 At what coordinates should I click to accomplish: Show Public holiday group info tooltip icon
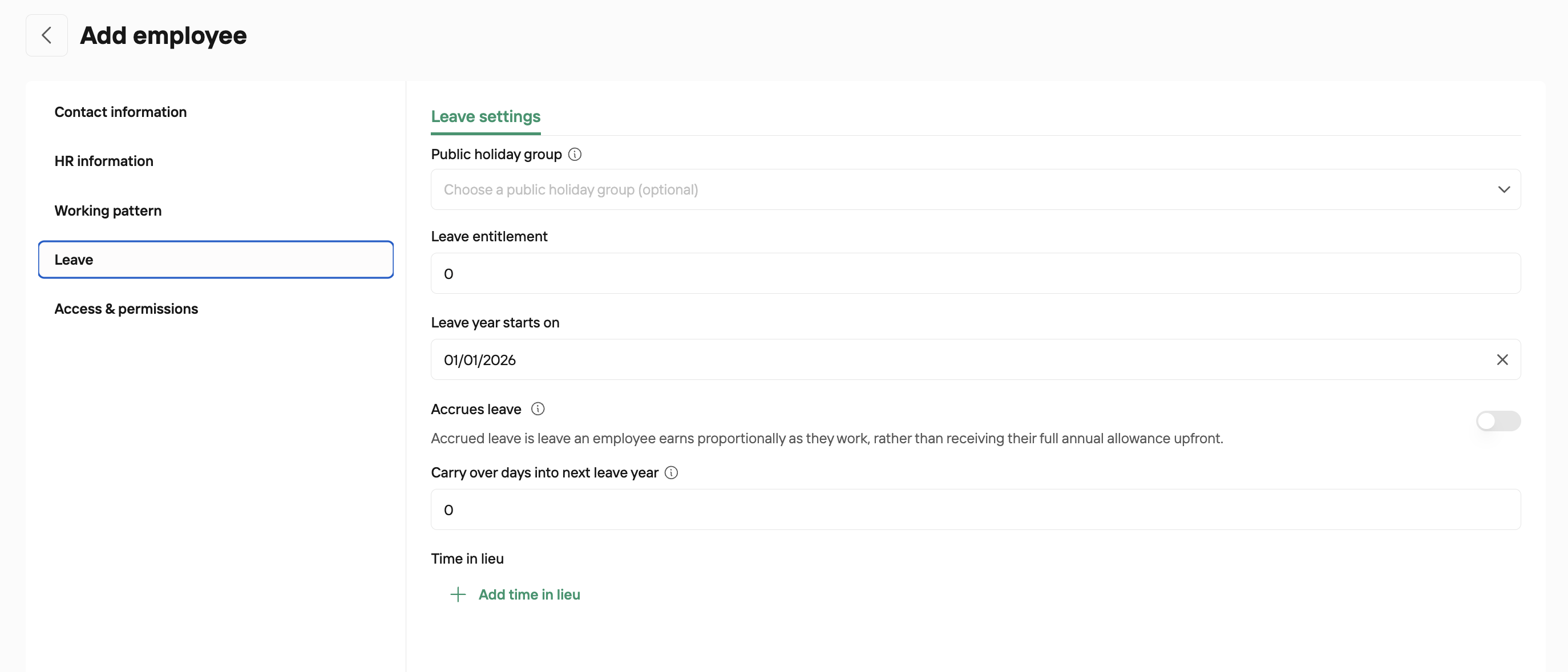pos(575,155)
